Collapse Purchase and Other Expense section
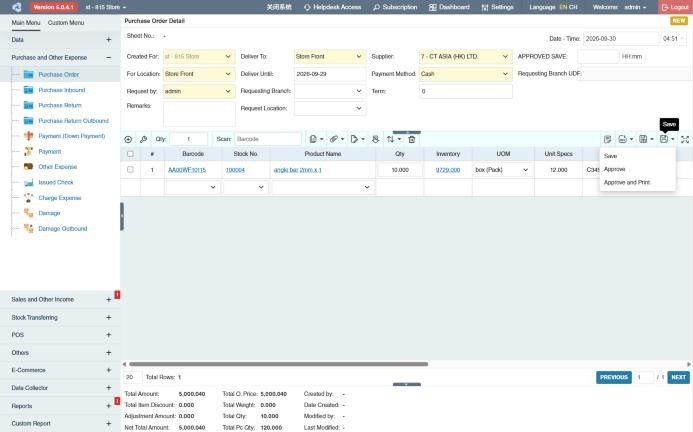 [109, 57]
